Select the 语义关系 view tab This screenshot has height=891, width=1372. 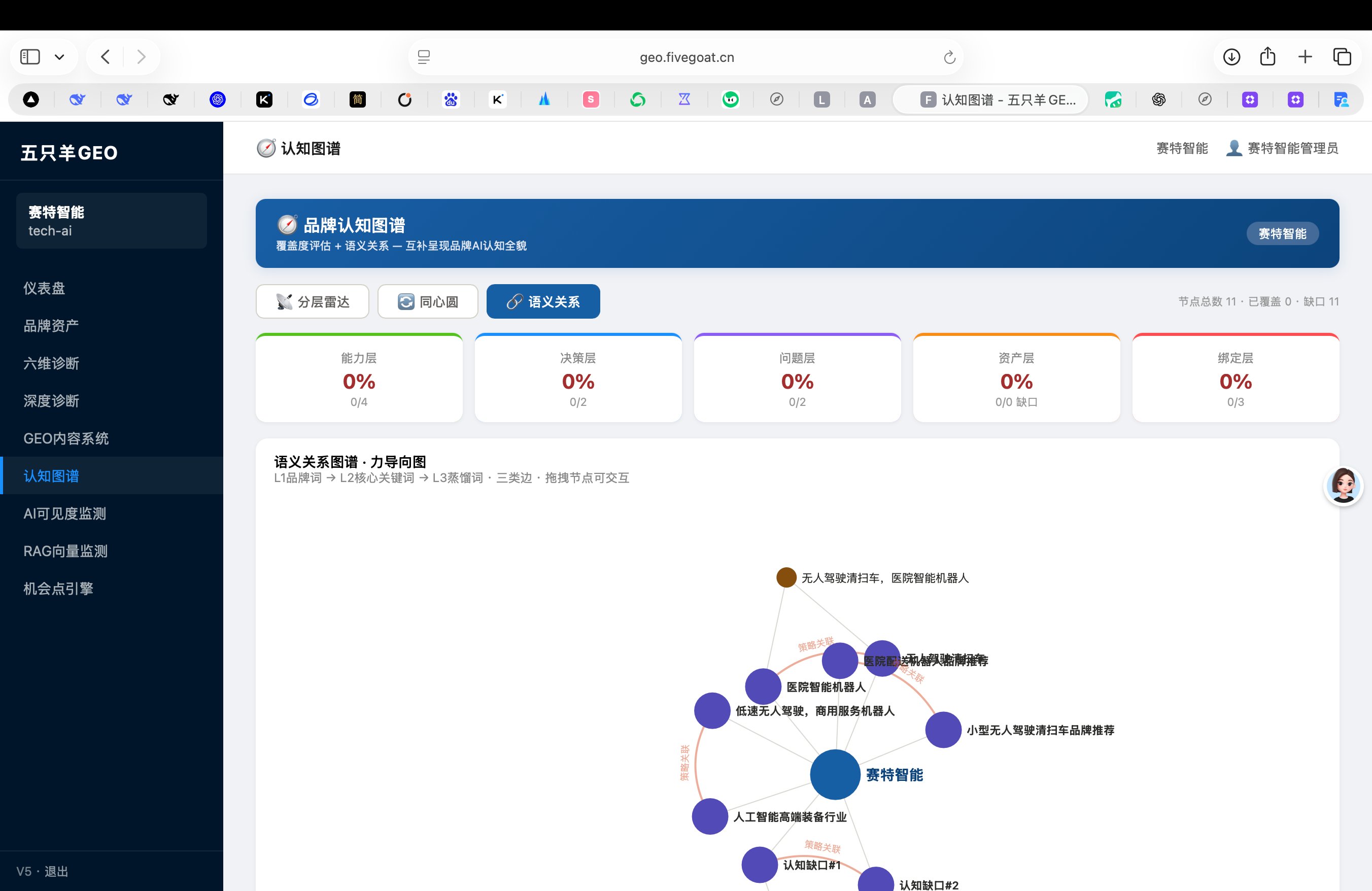coord(543,301)
